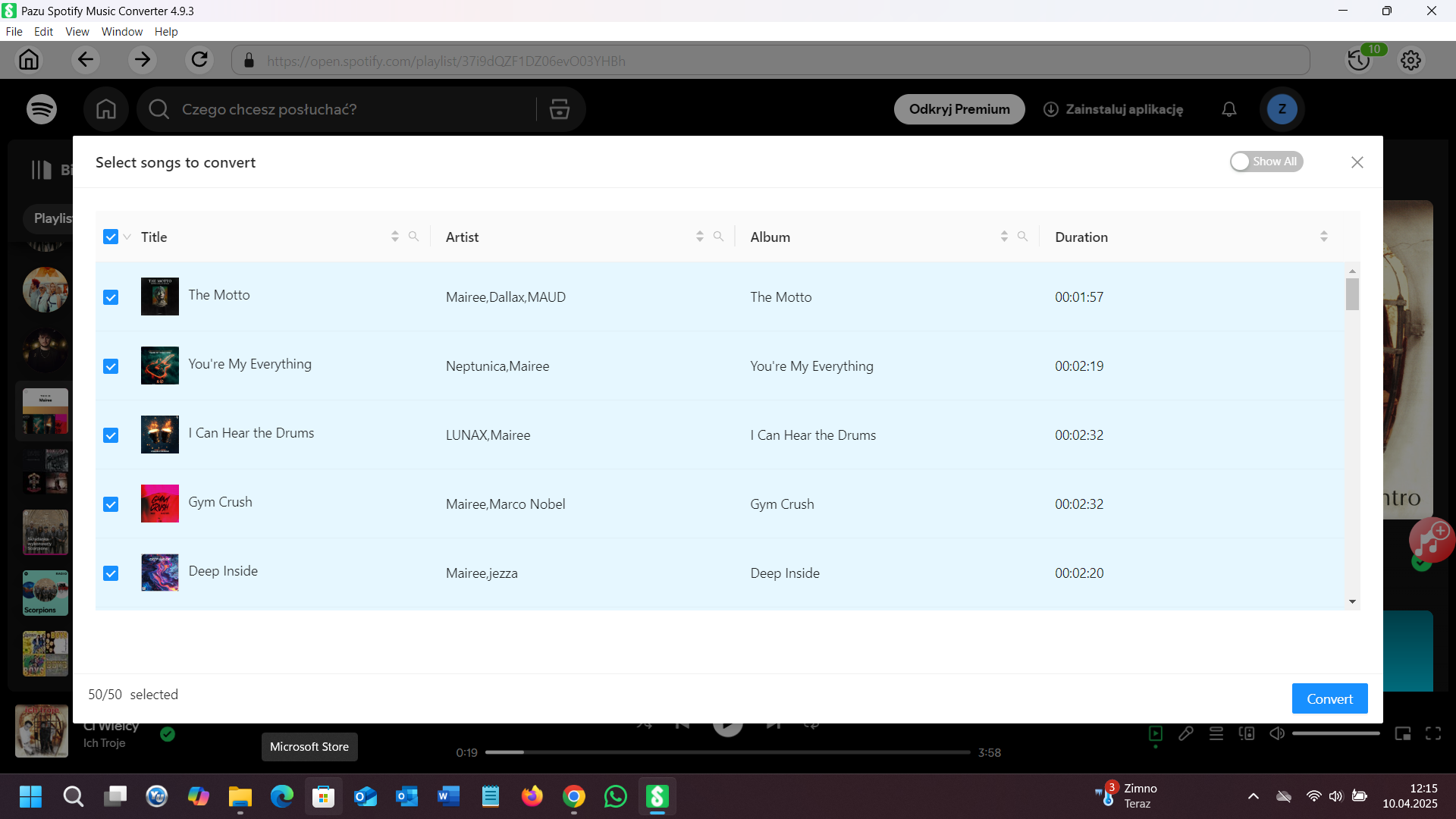Open the user profile avatar Z
This screenshot has width=1456, height=819.
point(1282,109)
